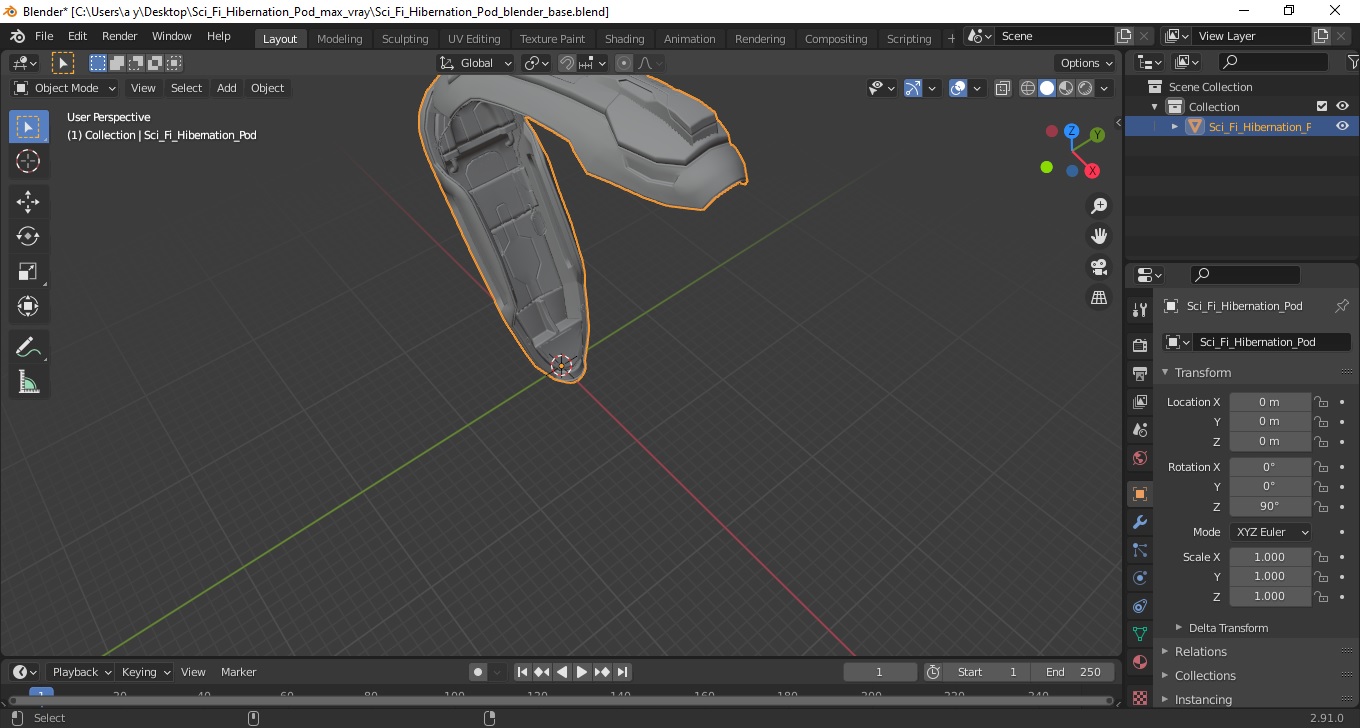1360x728 pixels.
Task: Select the Move tool
Action: click(x=28, y=202)
